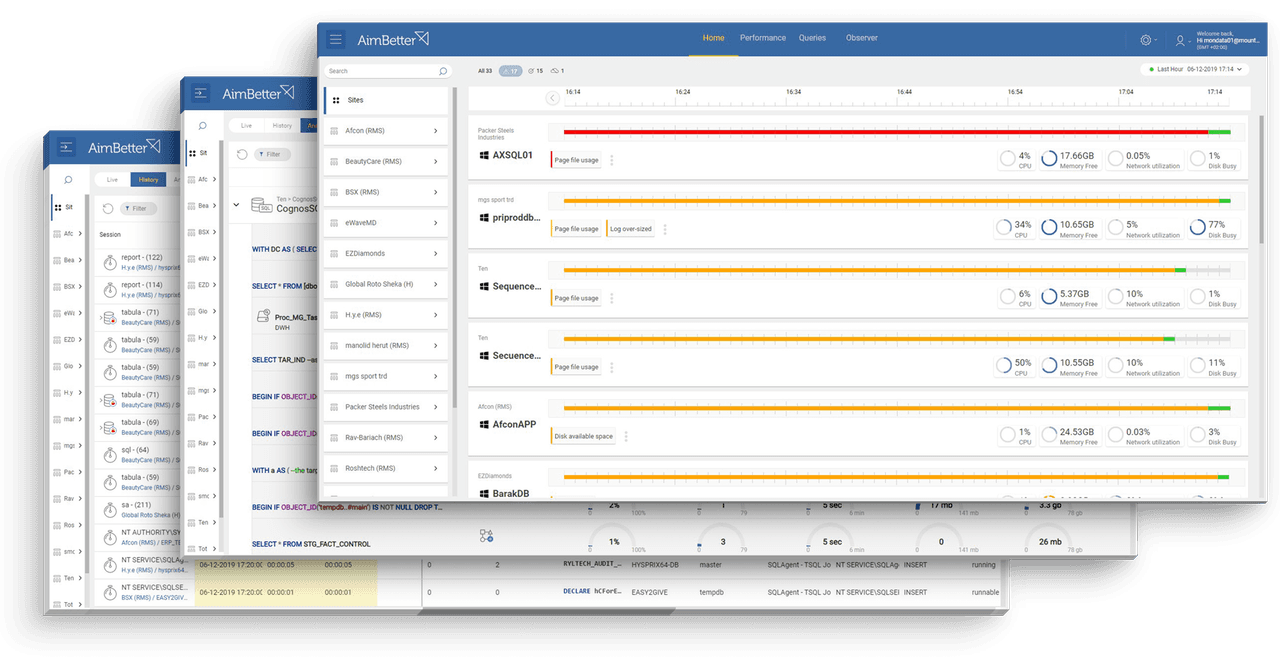Click the Search input field in Home window

388,71
